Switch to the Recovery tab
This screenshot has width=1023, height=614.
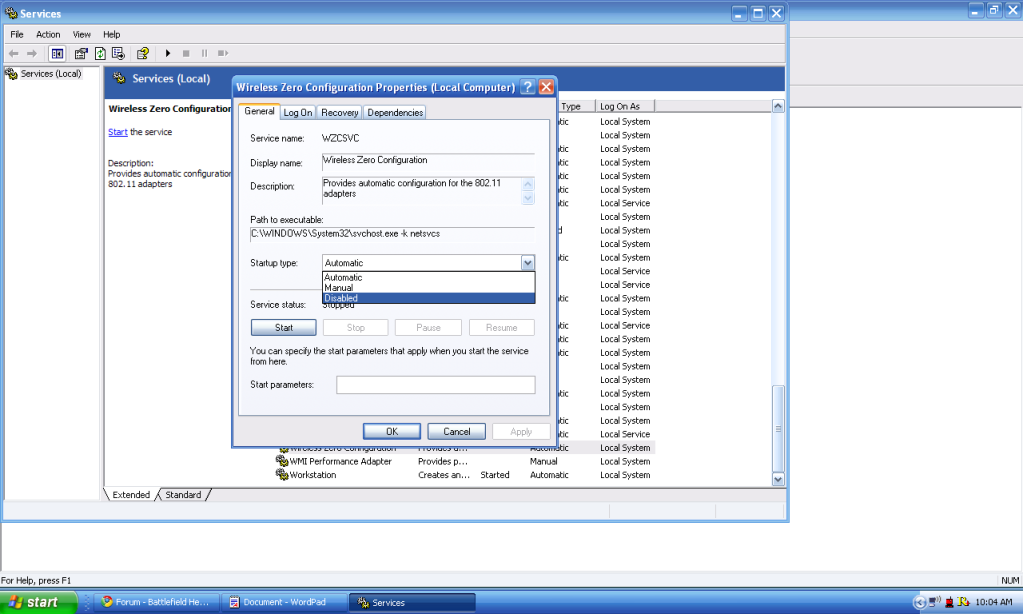(339, 113)
